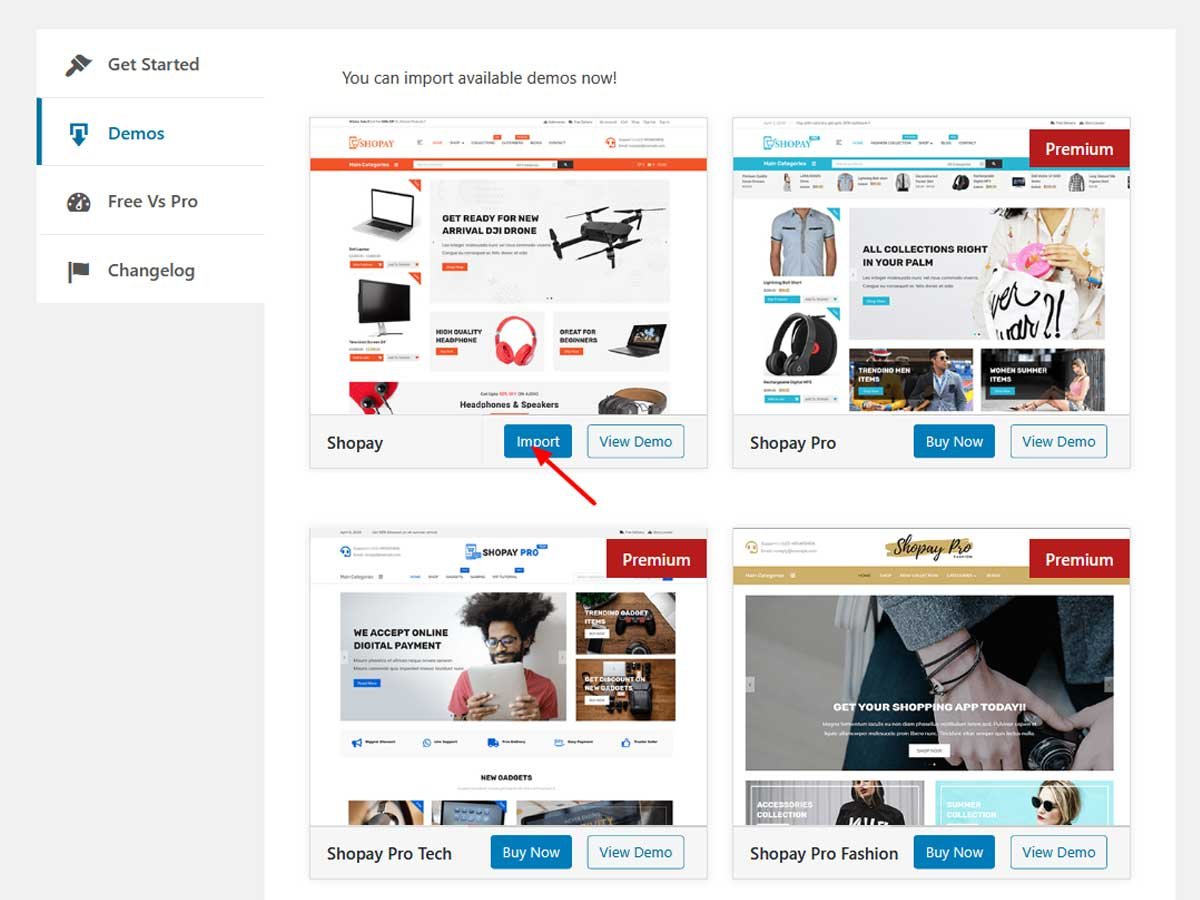Import the Shopay demo

(x=538, y=442)
